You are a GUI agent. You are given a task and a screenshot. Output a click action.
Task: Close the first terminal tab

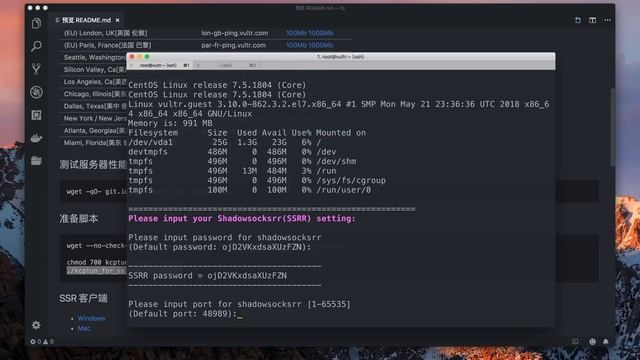(131, 65)
